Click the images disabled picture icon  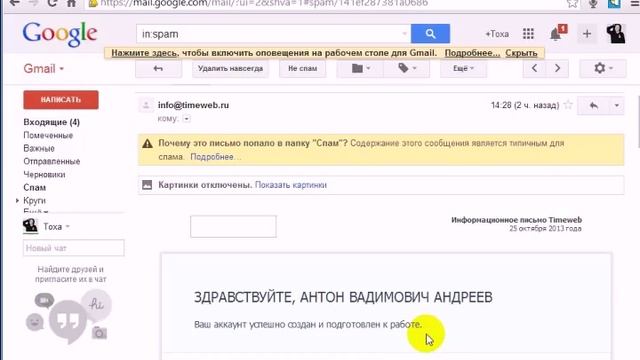click(x=147, y=185)
